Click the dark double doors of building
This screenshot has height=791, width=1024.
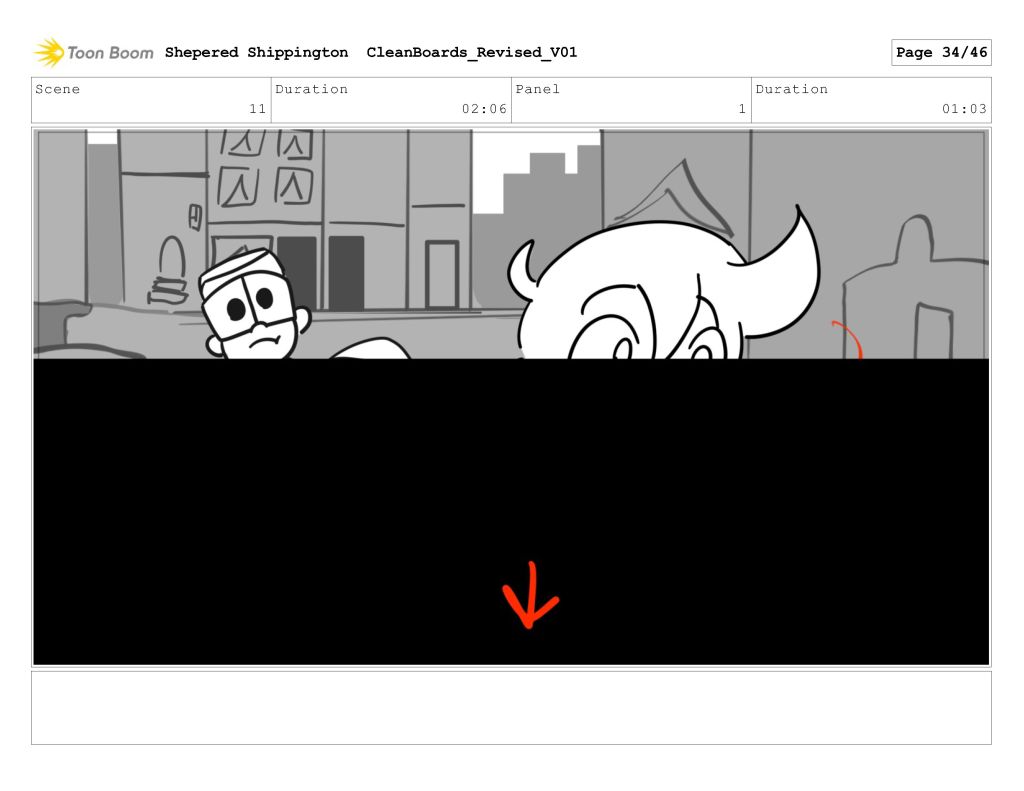320,270
